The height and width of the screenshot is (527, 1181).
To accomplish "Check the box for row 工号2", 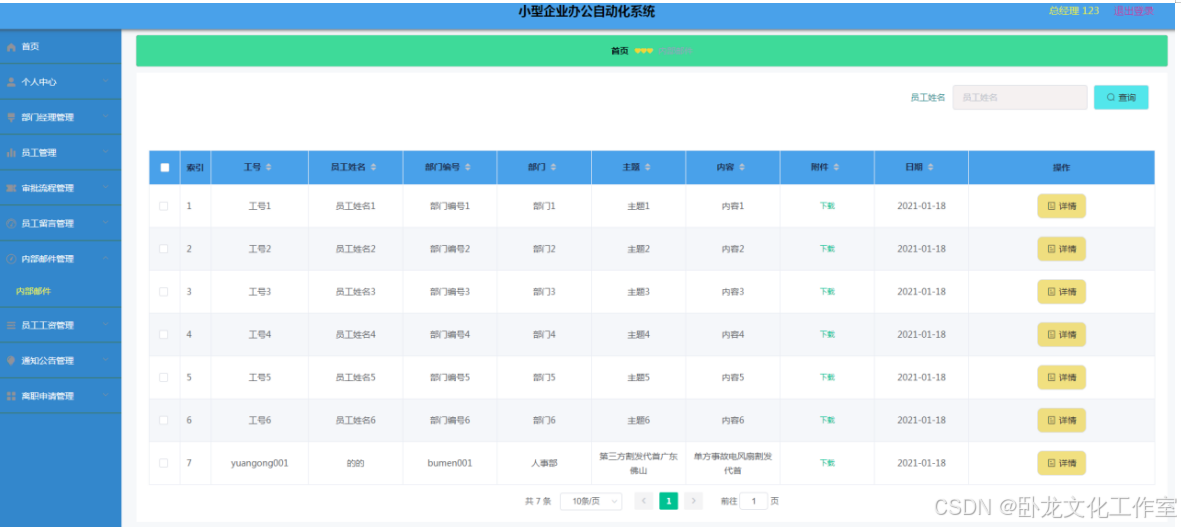I will (163, 248).
